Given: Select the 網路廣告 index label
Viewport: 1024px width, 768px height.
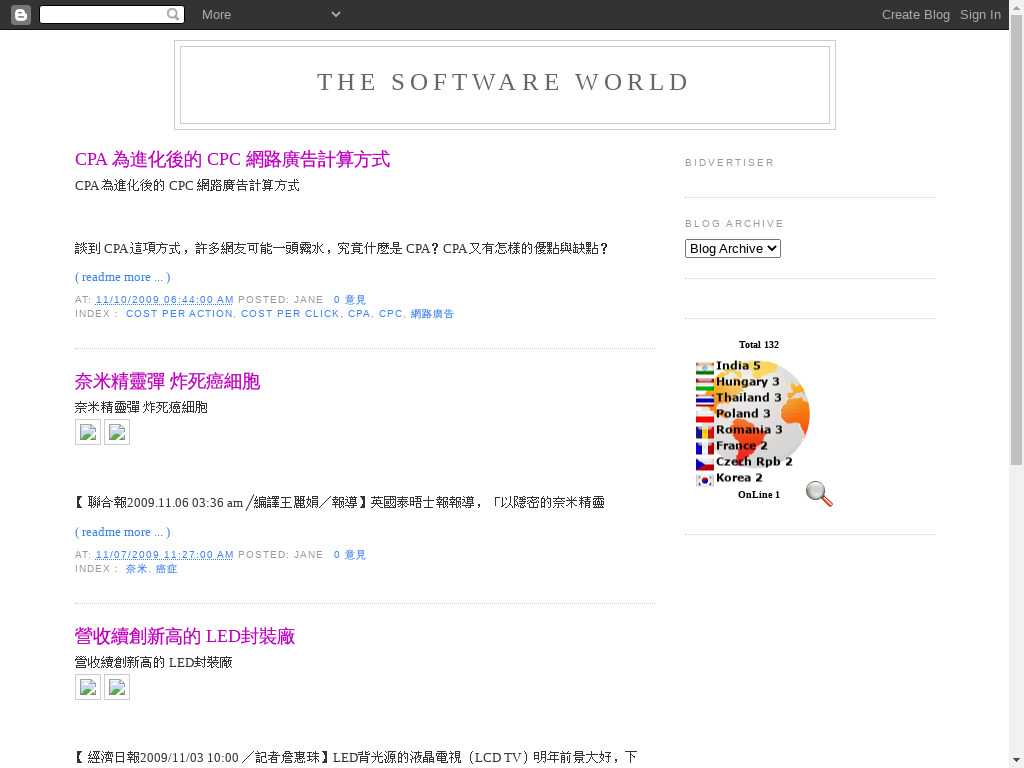Looking at the screenshot, I should pyautogui.click(x=432, y=314).
